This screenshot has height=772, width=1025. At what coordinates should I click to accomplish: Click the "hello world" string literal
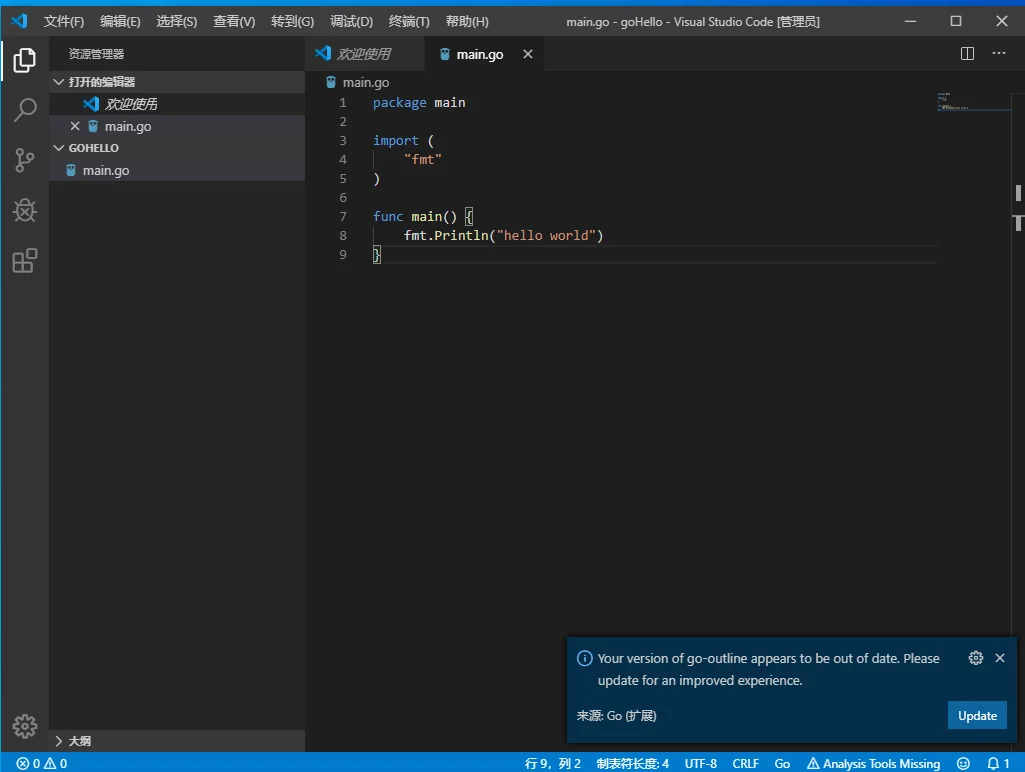(546, 235)
